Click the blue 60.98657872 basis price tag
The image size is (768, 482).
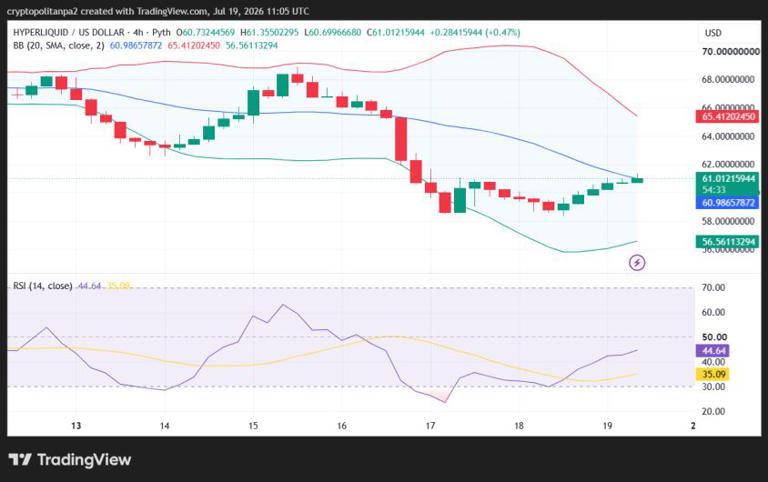coord(727,203)
